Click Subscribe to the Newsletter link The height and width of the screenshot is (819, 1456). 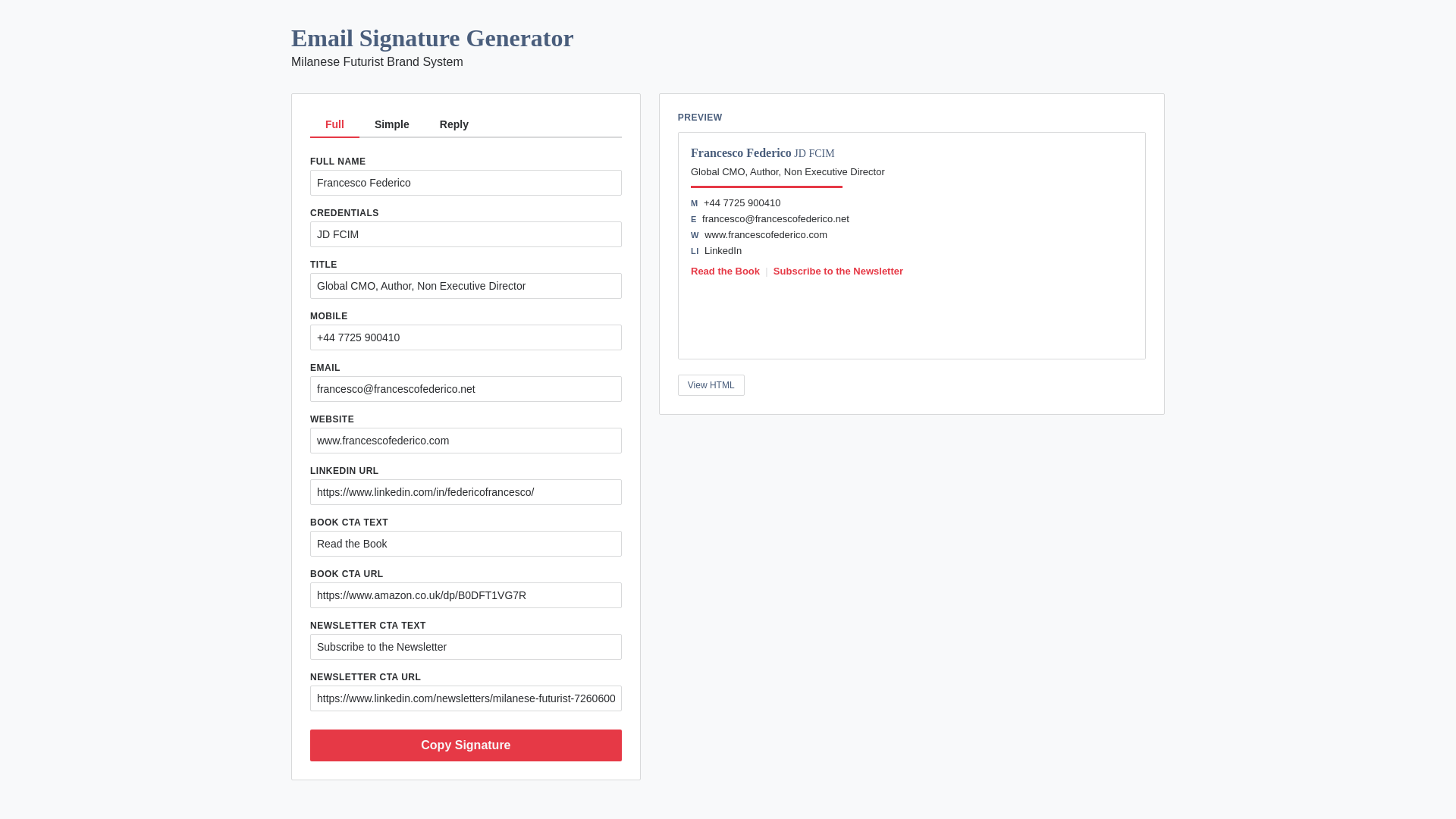point(838,271)
